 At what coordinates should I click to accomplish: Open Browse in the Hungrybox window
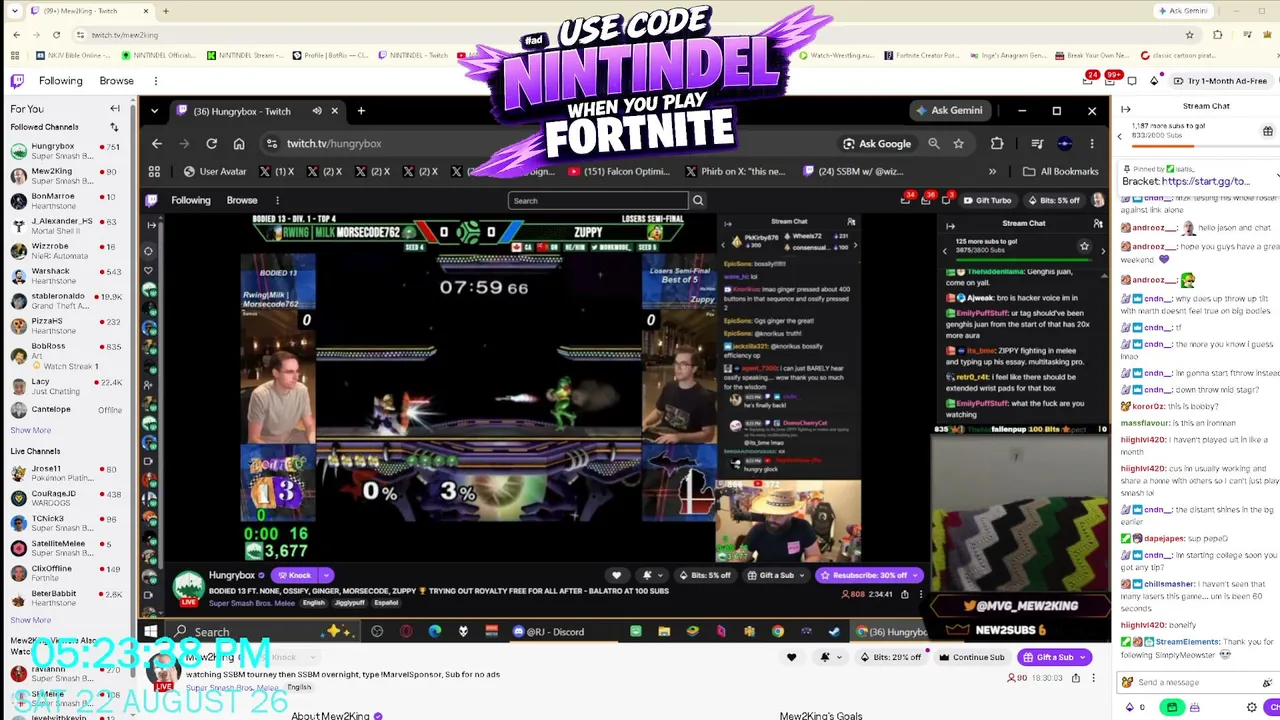(x=242, y=200)
